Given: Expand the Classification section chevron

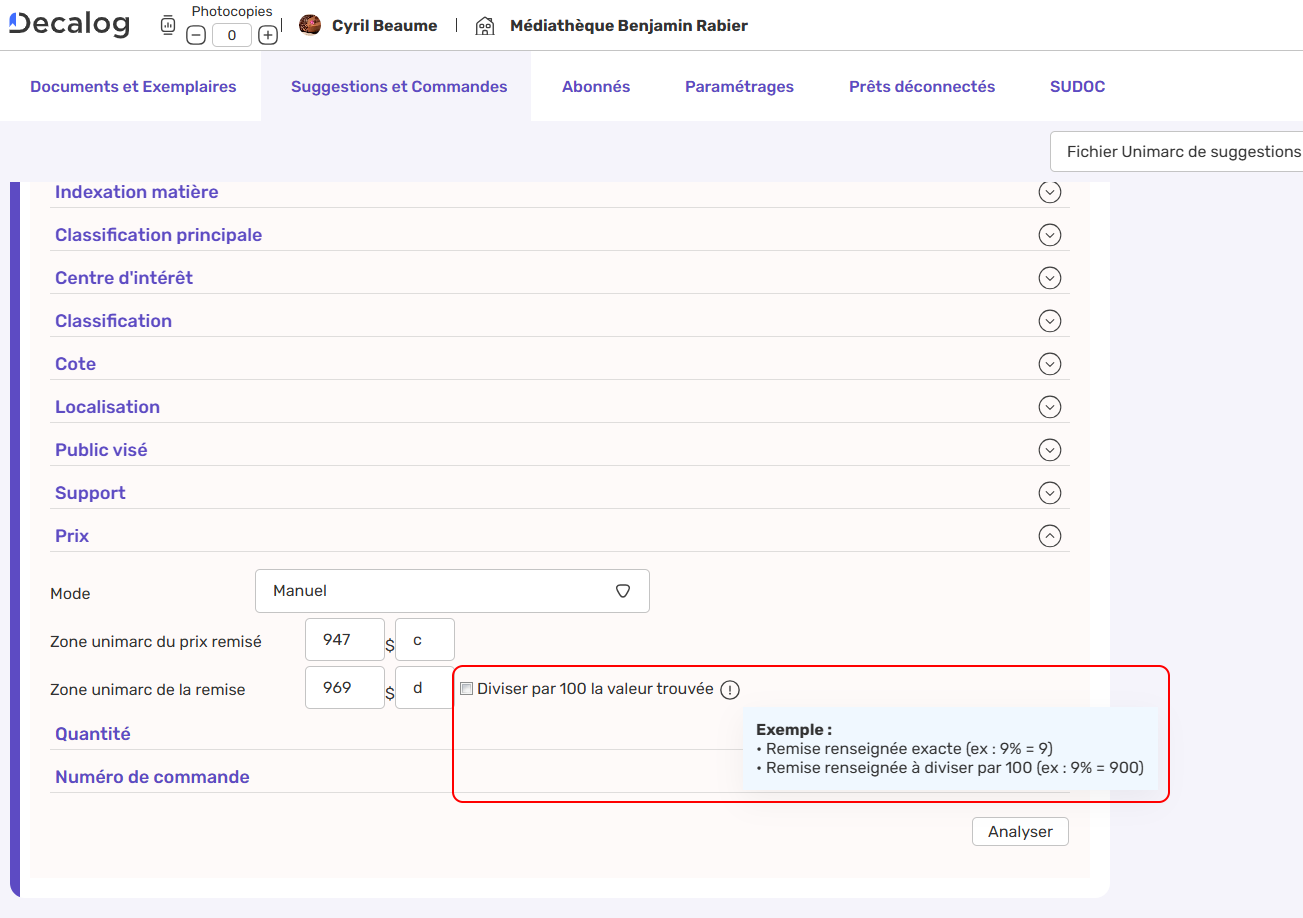Looking at the screenshot, I should [x=1050, y=321].
